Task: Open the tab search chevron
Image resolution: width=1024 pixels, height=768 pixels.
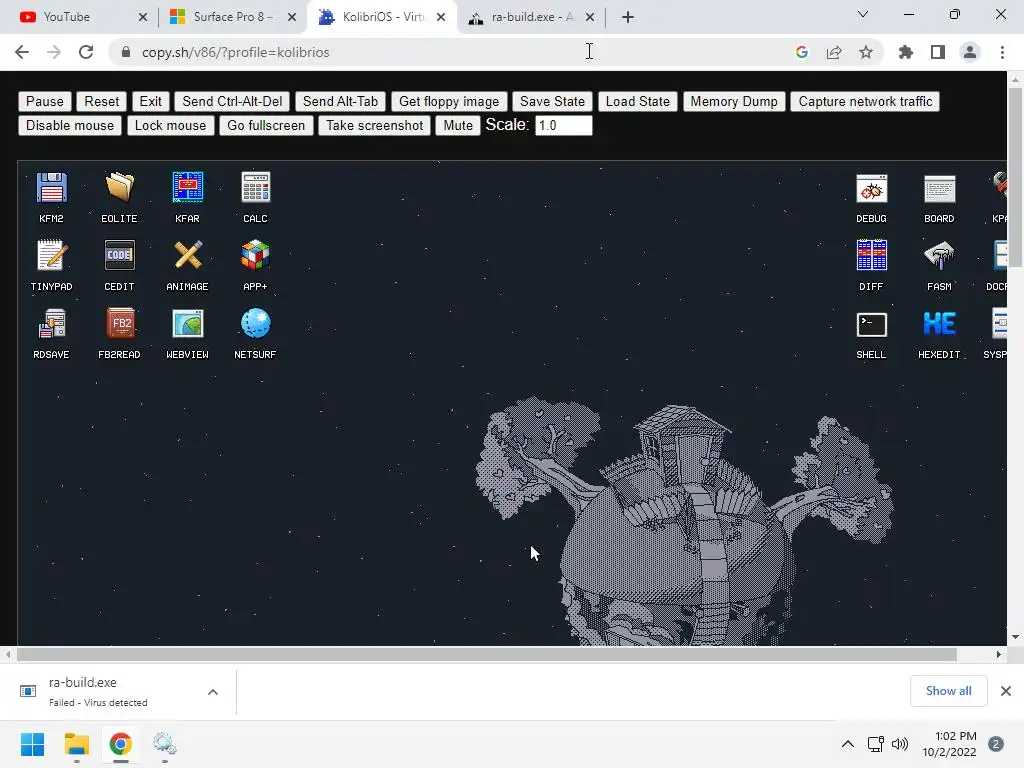Action: [863, 14]
